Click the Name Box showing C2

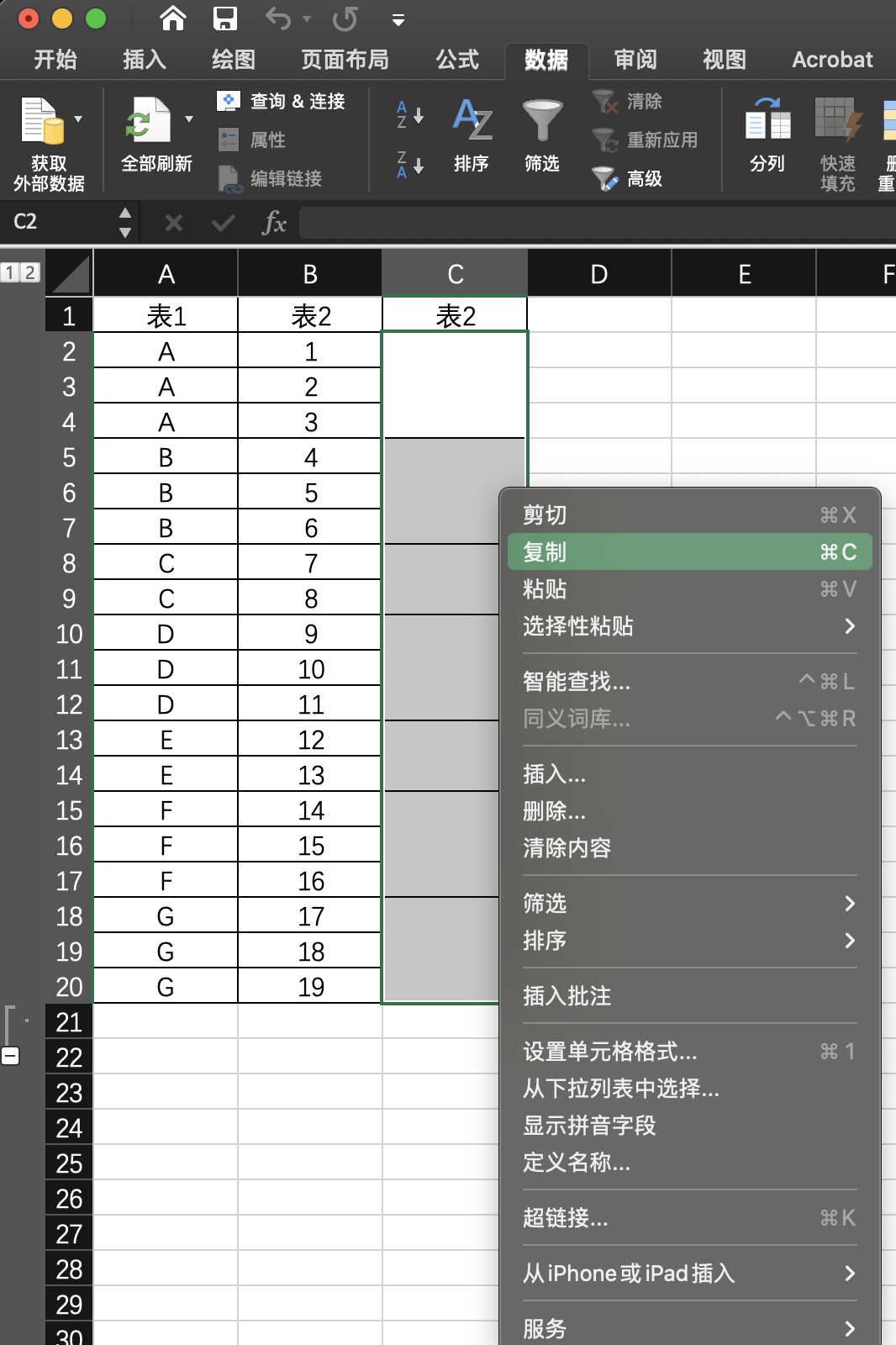click(59, 222)
